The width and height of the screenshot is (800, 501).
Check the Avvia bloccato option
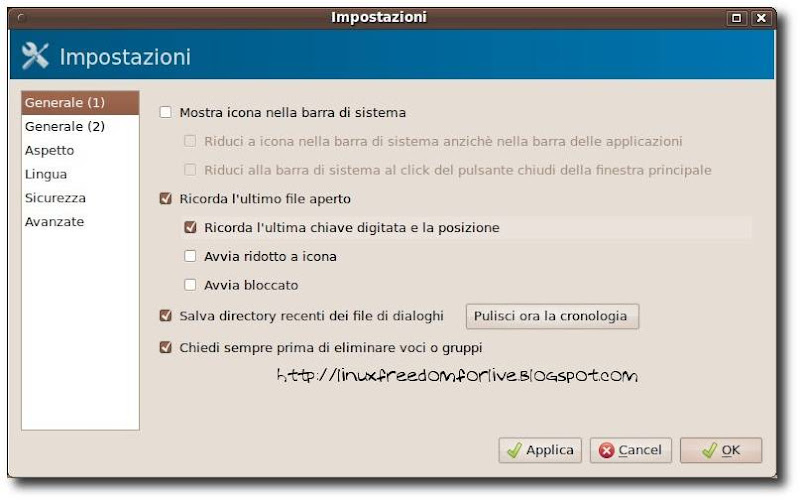(190, 285)
